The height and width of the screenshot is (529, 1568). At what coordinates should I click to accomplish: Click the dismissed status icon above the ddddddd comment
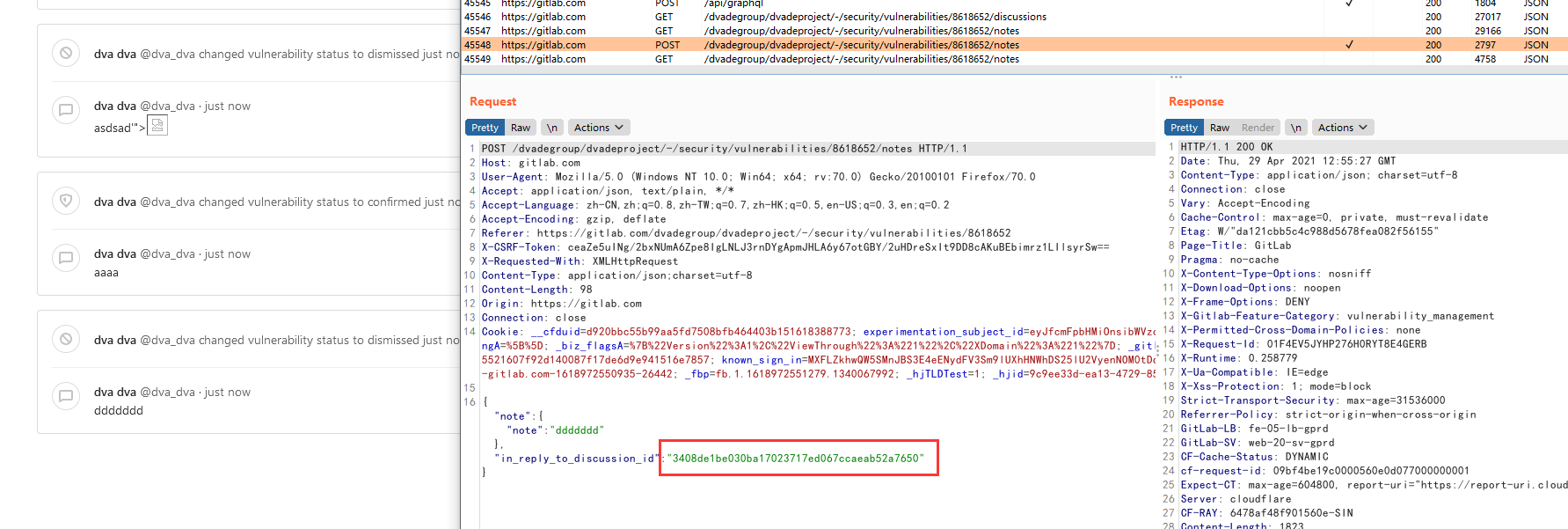[x=65, y=339]
